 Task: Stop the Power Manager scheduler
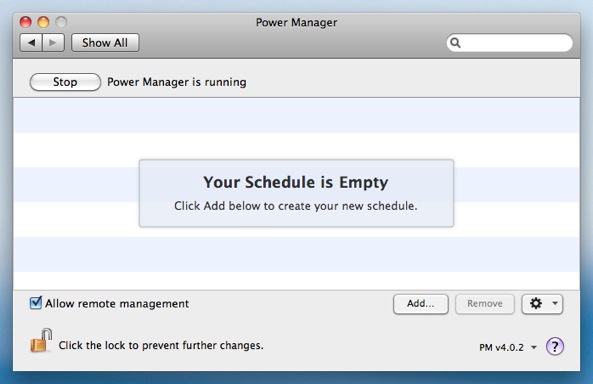(x=65, y=82)
